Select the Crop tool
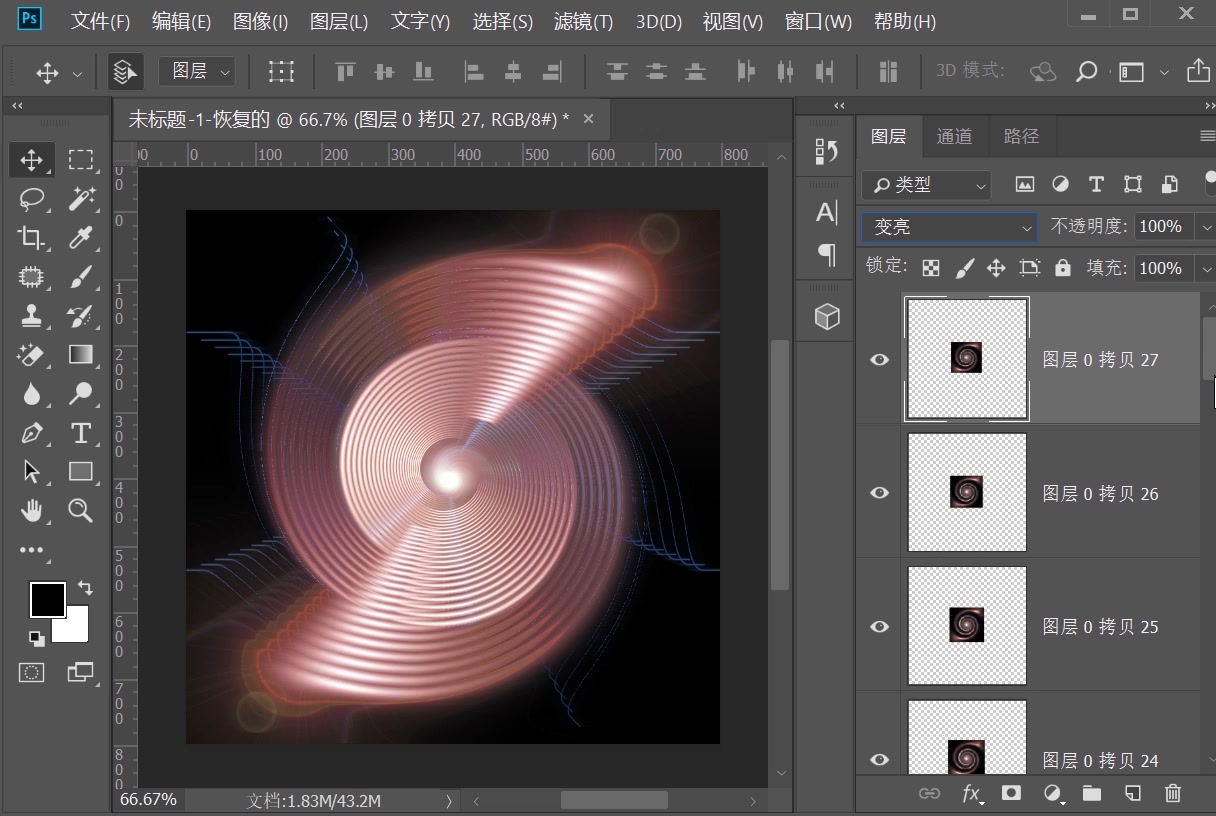 point(32,238)
